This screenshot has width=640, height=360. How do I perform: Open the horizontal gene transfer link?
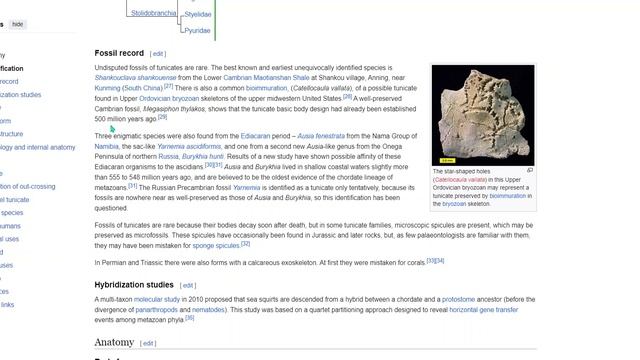[484, 310]
